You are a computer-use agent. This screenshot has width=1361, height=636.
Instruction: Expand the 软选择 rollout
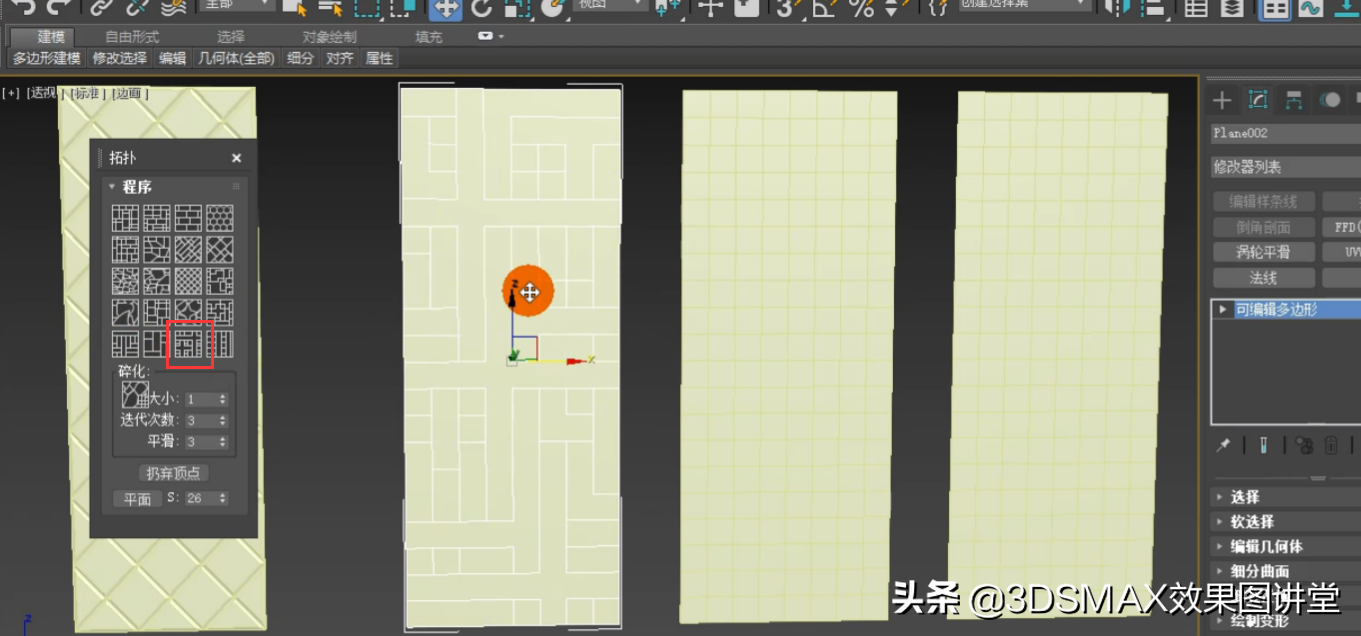click(1286, 522)
